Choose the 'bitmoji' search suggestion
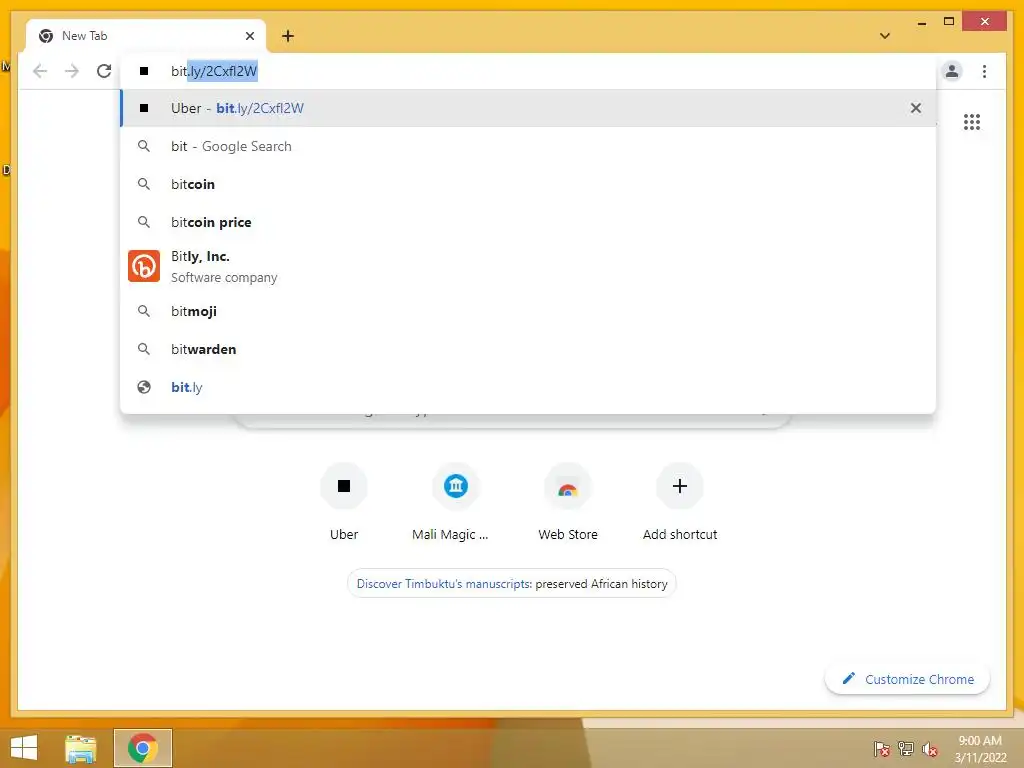The height and width of the screenshot is (768, 1024). (x=528, y=312)
